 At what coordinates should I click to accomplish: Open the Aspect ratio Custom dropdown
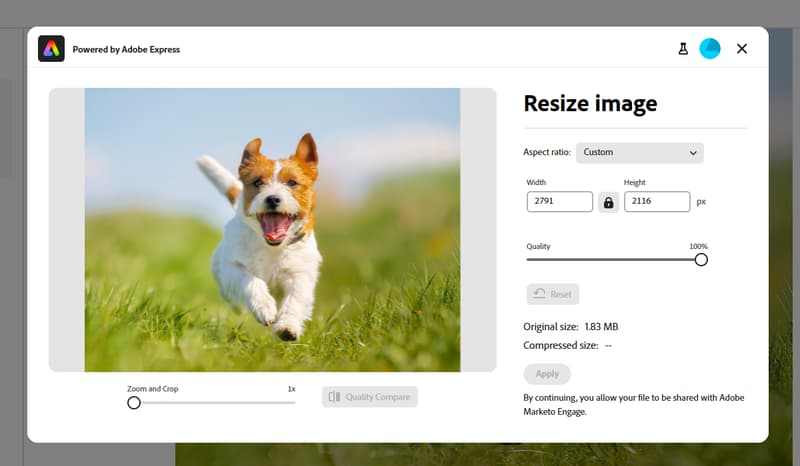[x=640, y=153]
